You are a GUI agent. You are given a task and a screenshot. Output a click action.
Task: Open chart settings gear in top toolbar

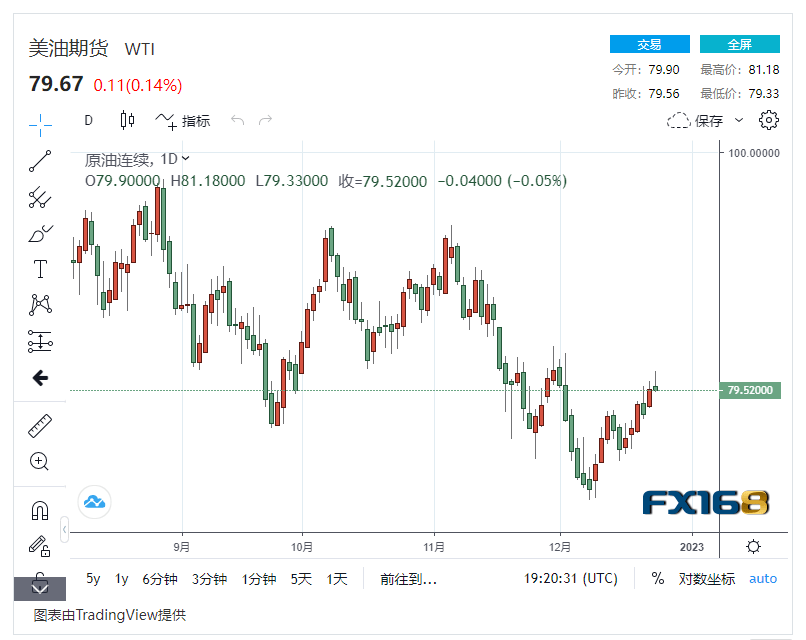point(768,120)
